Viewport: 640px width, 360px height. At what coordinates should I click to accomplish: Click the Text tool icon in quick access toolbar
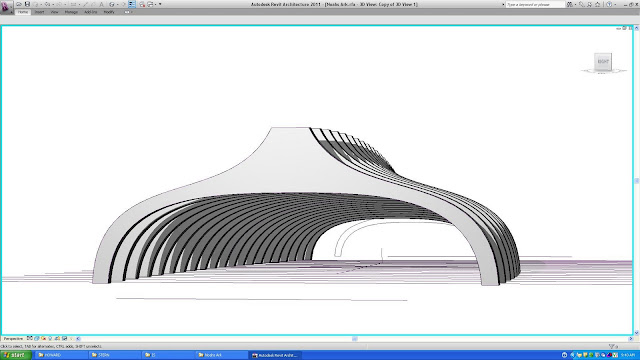[102, 4]
